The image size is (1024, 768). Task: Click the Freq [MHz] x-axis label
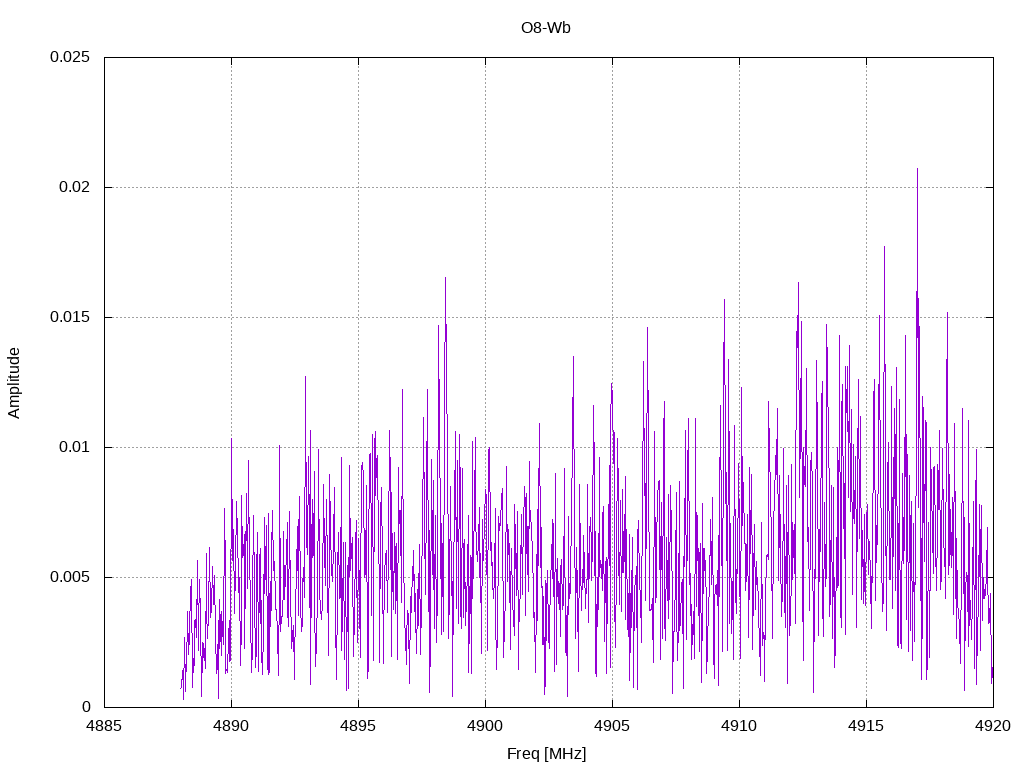click(546, 754)
